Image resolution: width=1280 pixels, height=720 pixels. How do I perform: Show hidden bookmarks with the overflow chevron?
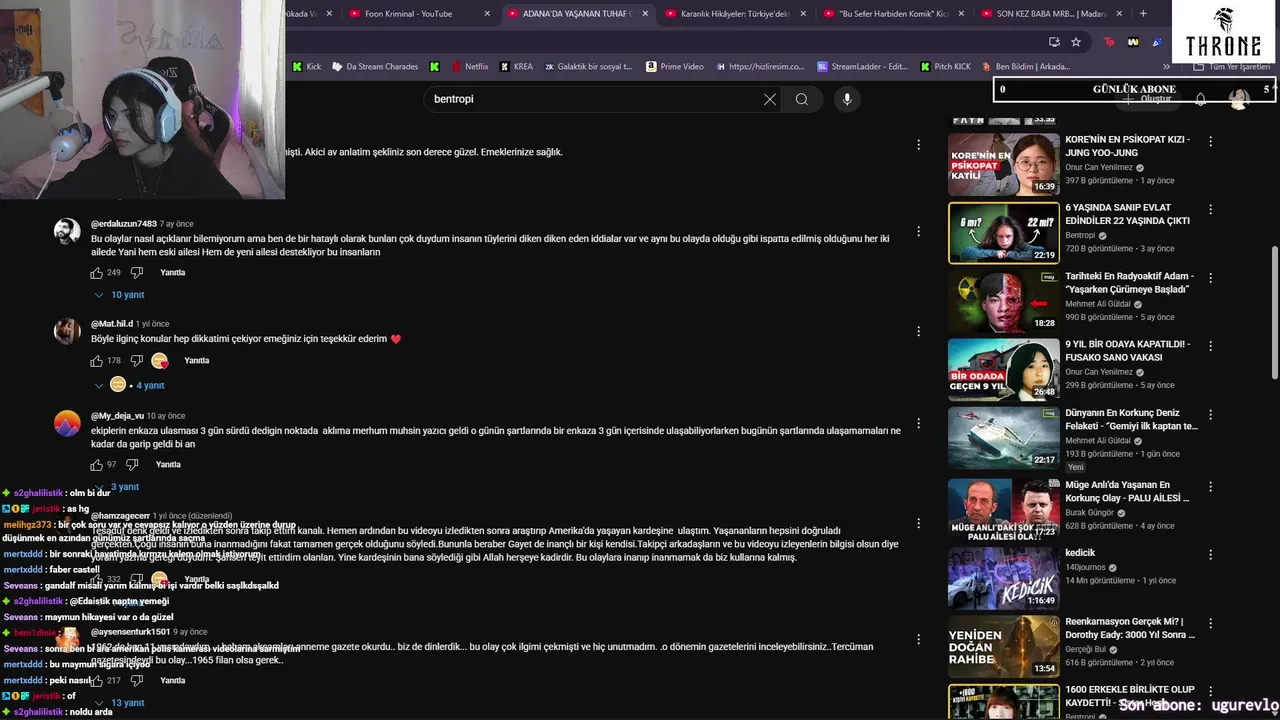pos(1166,67)
